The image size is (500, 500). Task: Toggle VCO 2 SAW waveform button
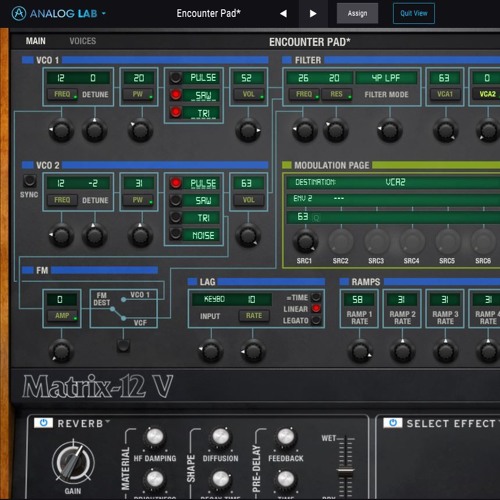pos(175,200)
